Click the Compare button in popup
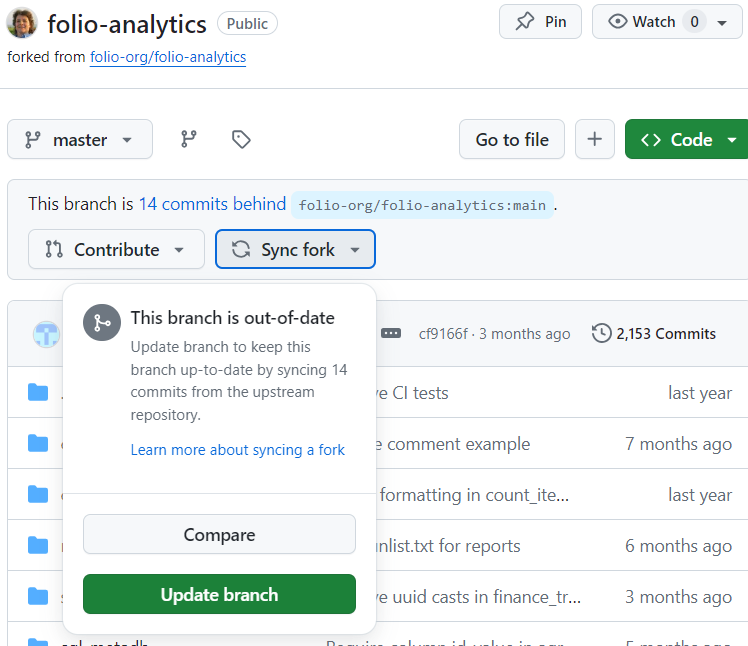 click(219, 534)
